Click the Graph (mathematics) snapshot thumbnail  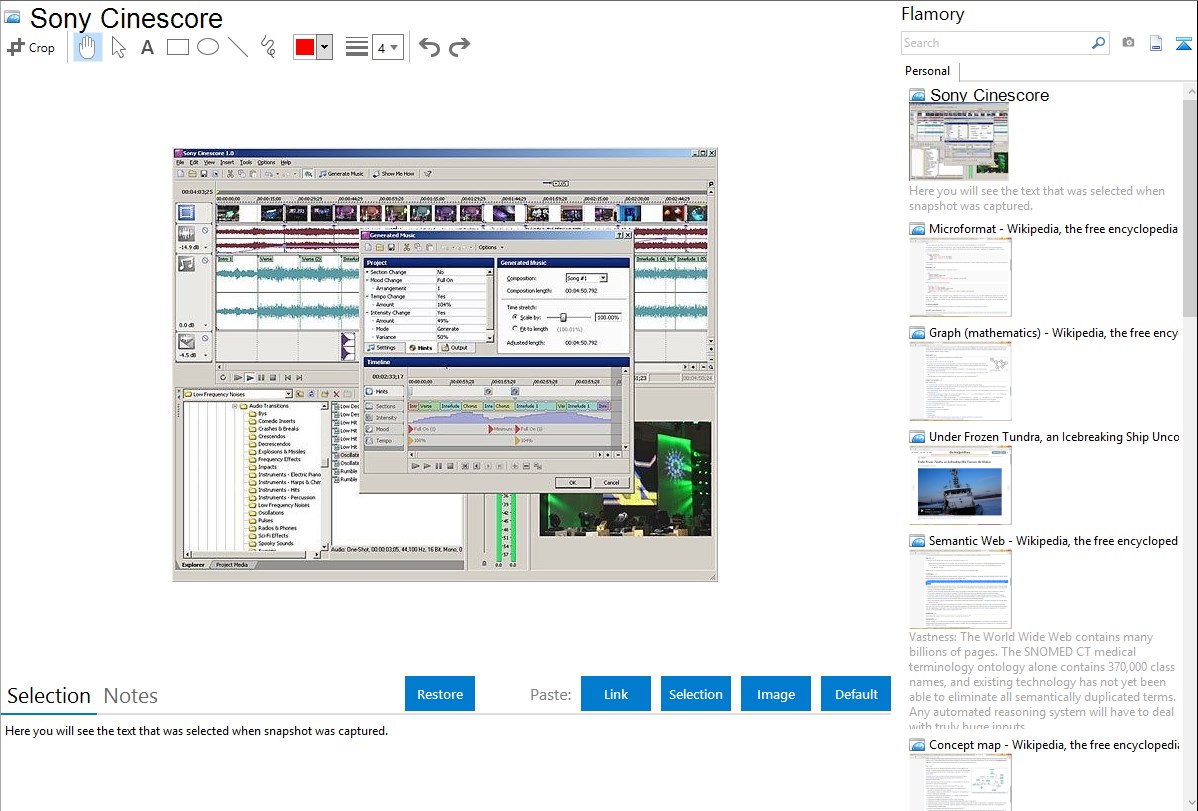point(960,381)
